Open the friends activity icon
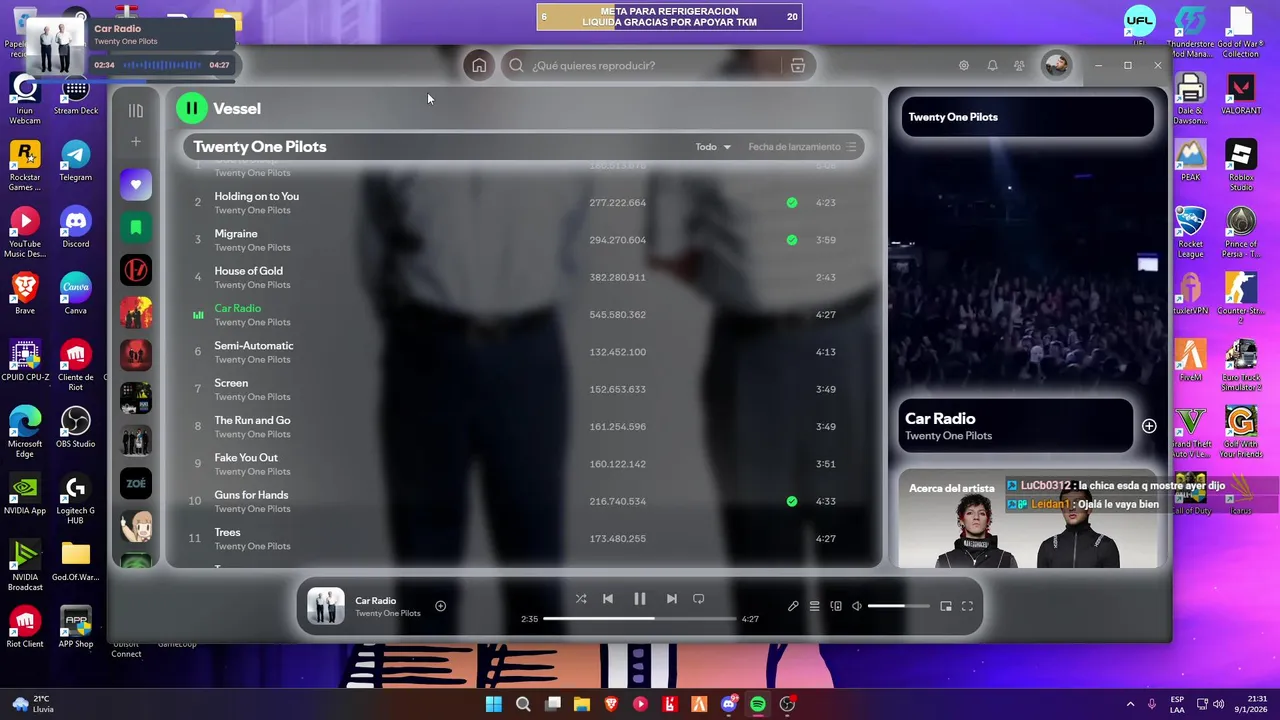The height and width of the screenshot is (720, 1280). coord(1019,65)
